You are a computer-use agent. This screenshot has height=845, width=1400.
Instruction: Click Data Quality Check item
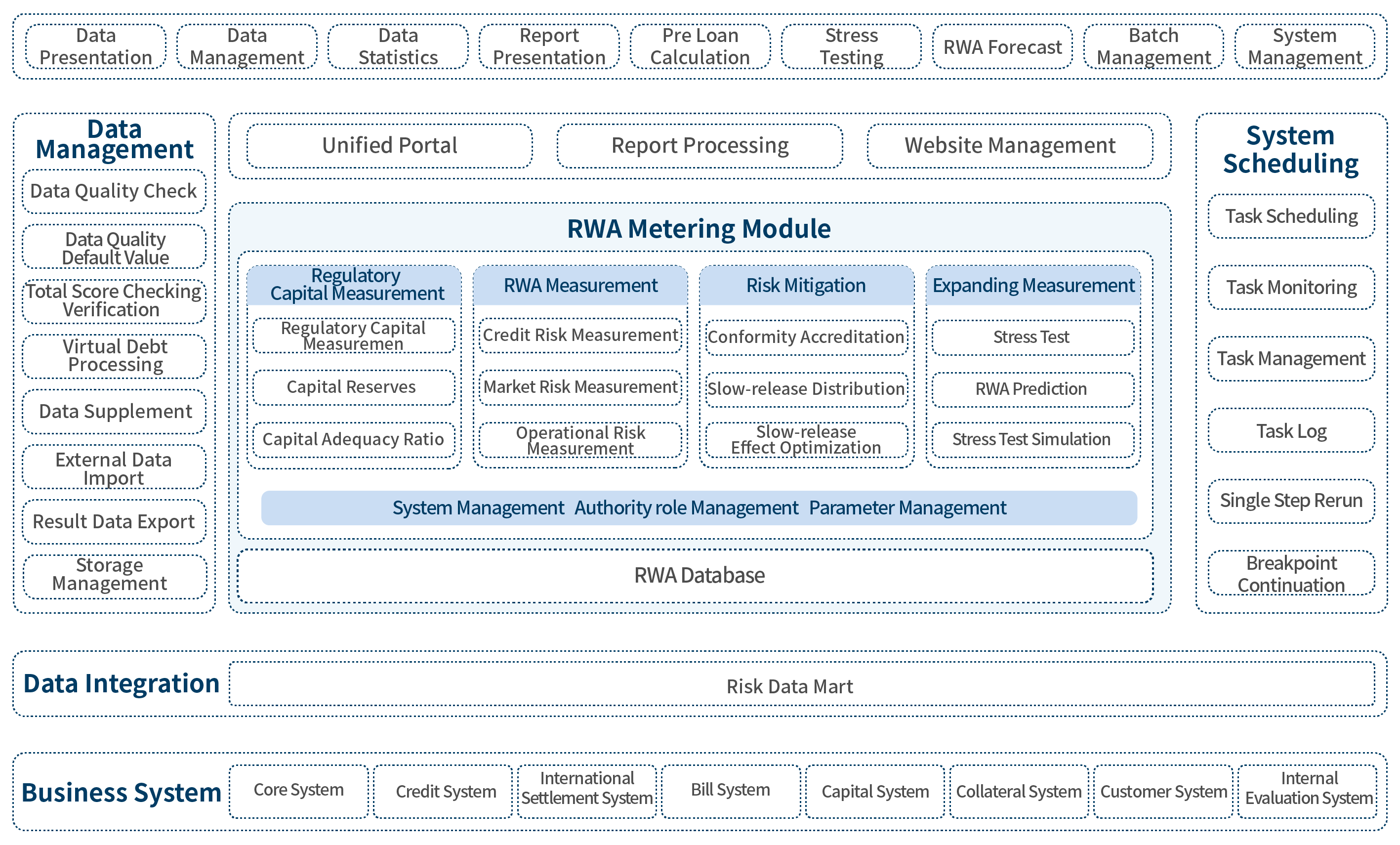coord(114,192)
